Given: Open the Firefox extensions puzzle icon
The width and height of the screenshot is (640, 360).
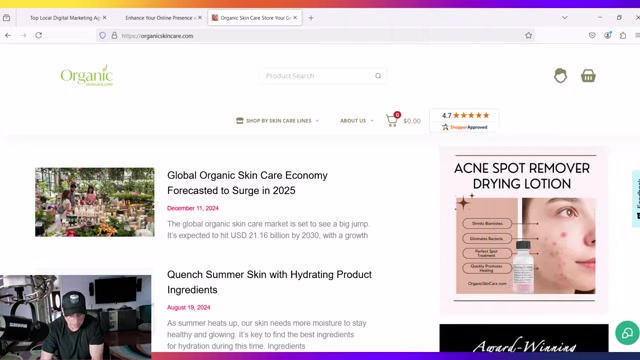Looking at the screenshot, I should [x=623, y=36].
